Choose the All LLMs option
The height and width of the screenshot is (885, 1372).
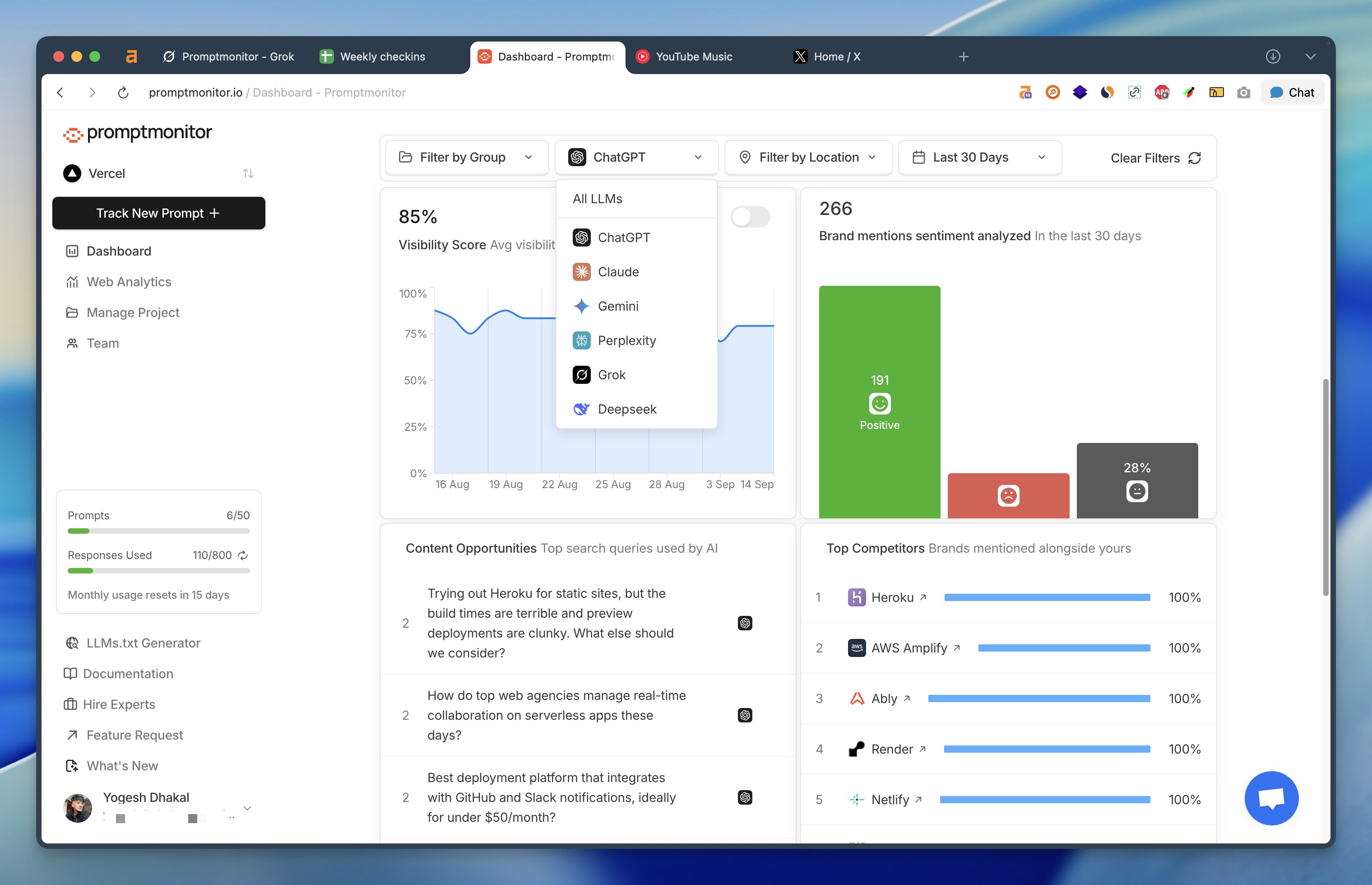597,199
